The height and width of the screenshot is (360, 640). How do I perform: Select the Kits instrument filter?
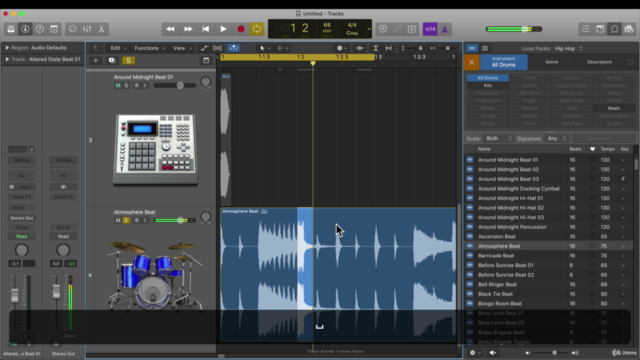click(488, 86)
